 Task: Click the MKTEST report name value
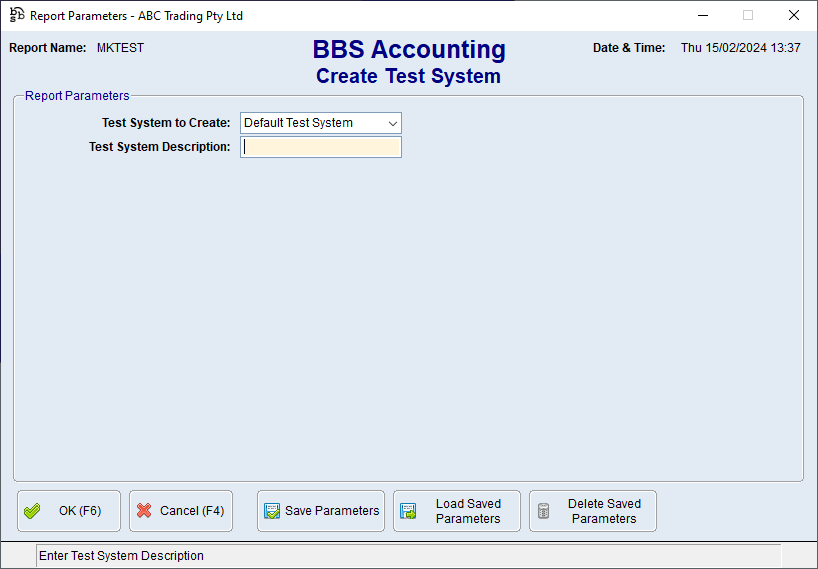coord(120,48)
